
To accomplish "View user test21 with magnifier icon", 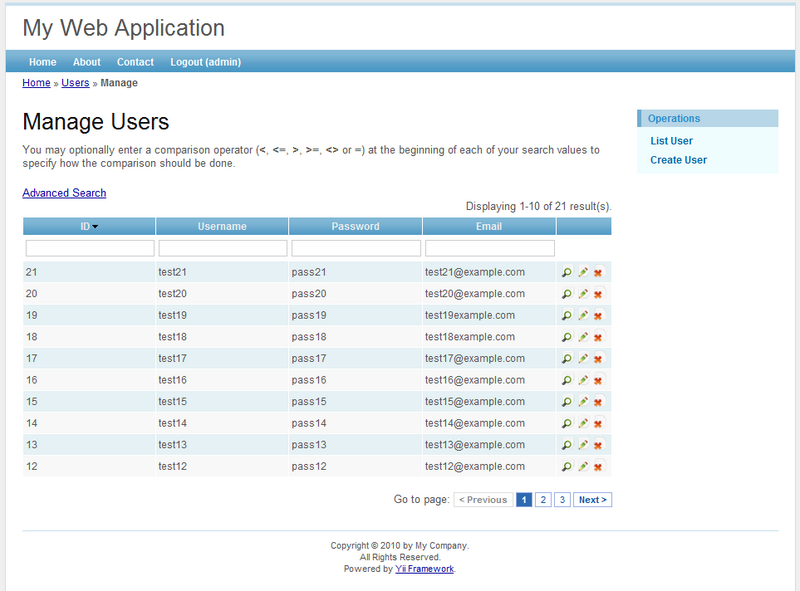I will pyautogui.click(x=567, y=273).
